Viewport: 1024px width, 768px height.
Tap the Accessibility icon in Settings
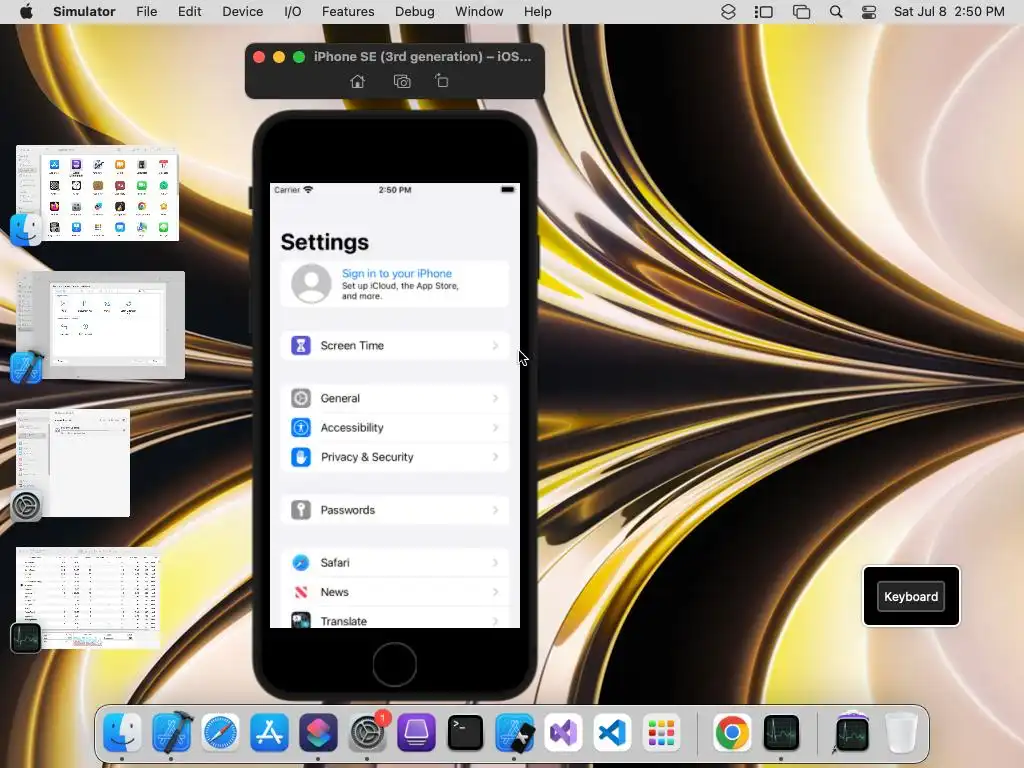pyautogui.click(x=300, y=427)
